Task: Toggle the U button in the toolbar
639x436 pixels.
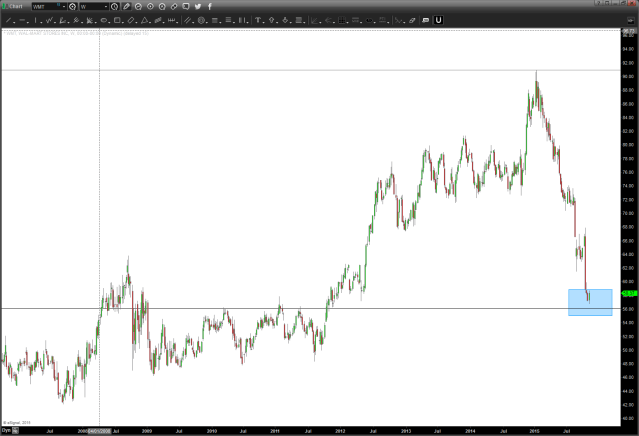Action: click(438, 20)
